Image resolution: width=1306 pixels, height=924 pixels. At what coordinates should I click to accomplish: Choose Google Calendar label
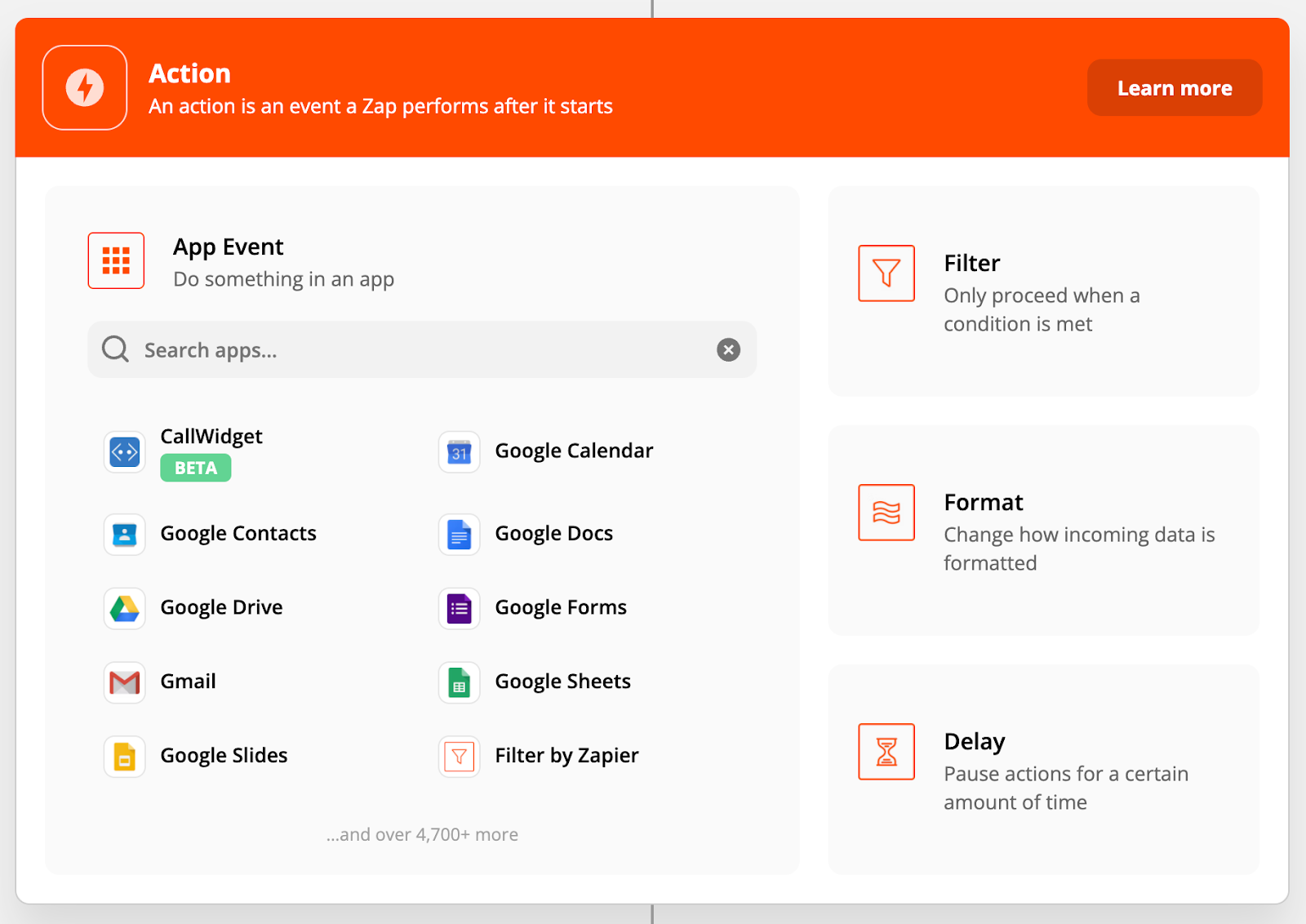pos(575,451)
